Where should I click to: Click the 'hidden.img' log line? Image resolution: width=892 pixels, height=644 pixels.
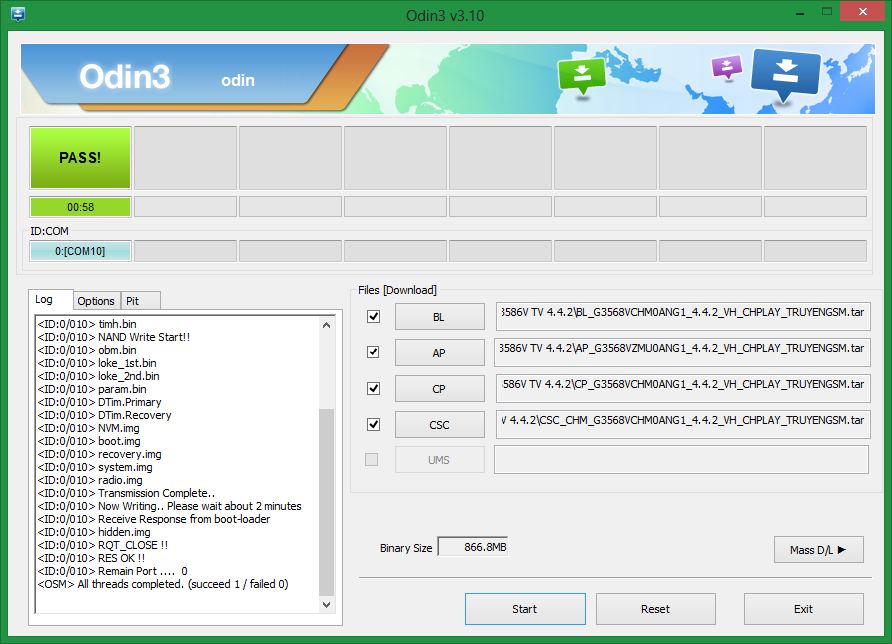point(94,532)
